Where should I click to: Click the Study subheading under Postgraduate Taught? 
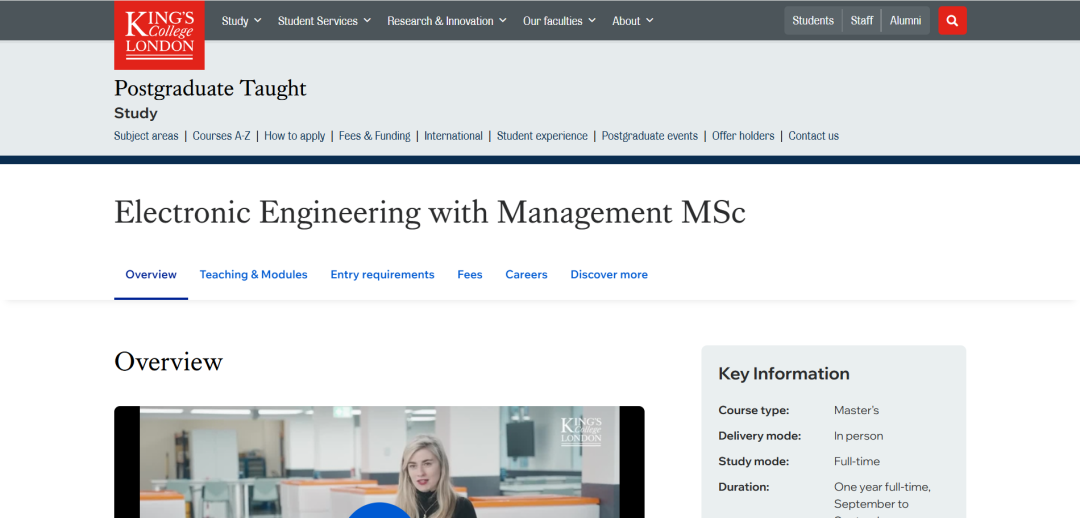tap(136, 113)
